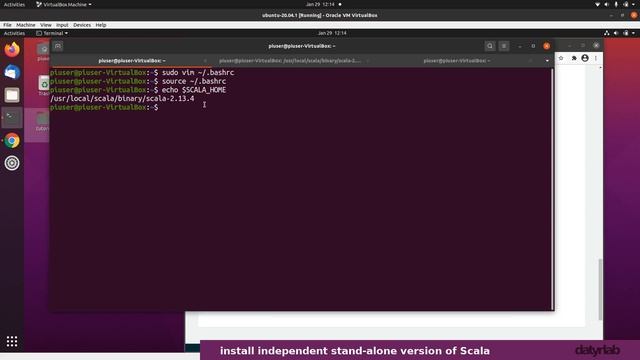Launch Thunderbird mail from the dock
Image resolution: width=640 pixels, height=360 pixels.
pos(12,72)
